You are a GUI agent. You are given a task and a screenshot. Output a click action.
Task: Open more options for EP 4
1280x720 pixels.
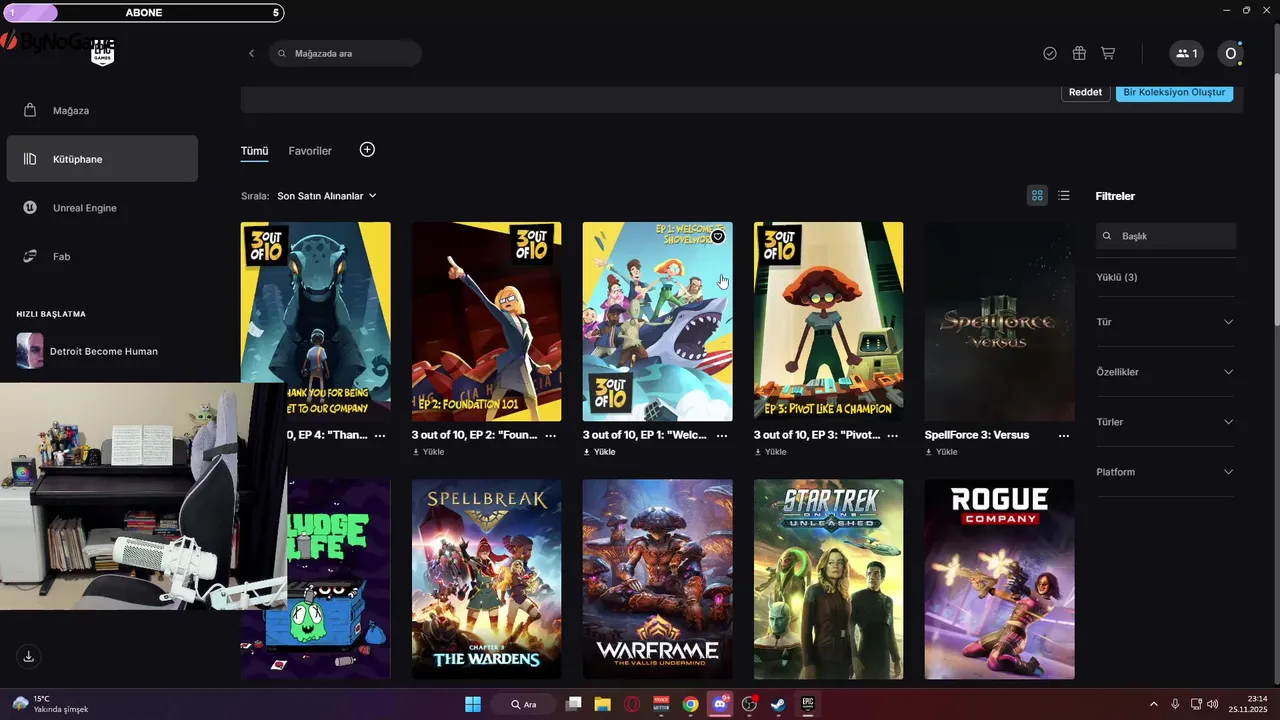coord(380,436)
